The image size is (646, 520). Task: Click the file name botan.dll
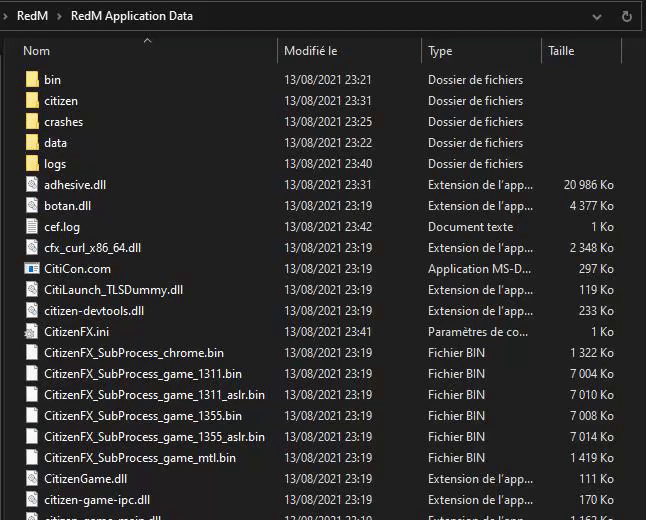(68, 206)
